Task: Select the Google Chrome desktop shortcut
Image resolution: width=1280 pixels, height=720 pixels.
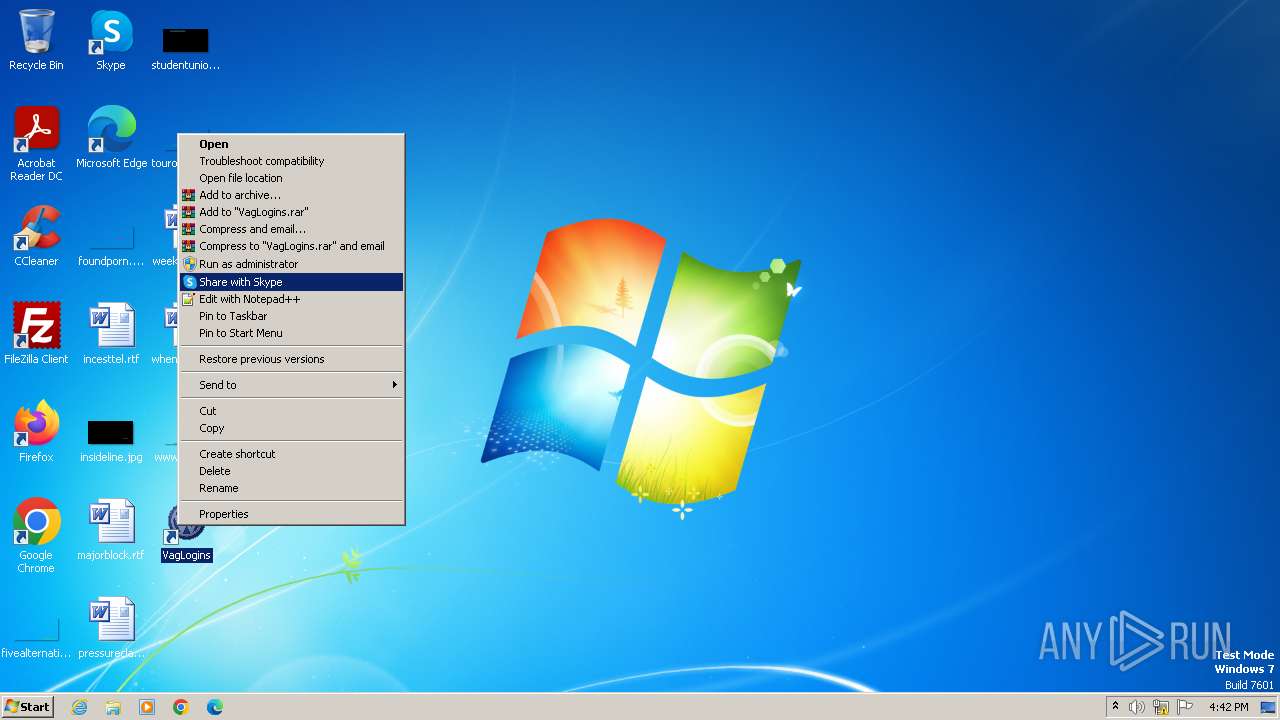Action: [x=36, y=535]
